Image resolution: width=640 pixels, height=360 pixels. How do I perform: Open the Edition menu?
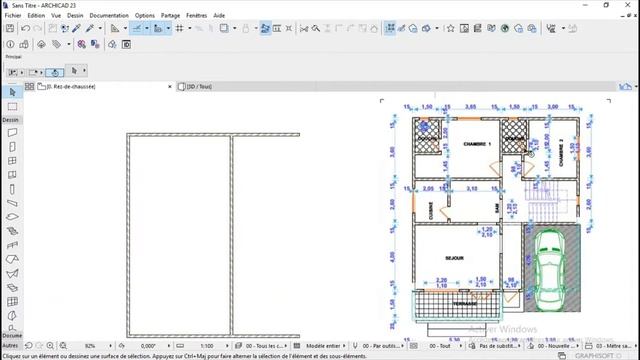[36, 16]
